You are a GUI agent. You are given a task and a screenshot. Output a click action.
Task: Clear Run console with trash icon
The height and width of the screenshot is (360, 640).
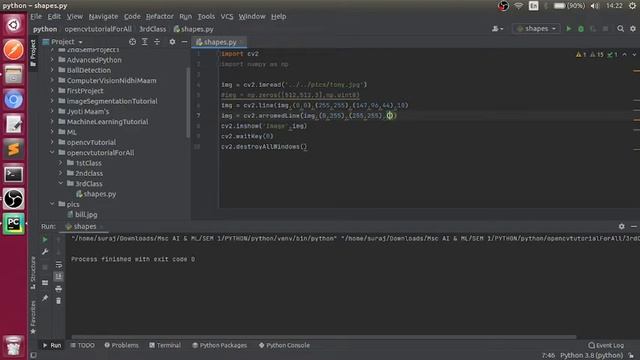click(x=59, y=301)
